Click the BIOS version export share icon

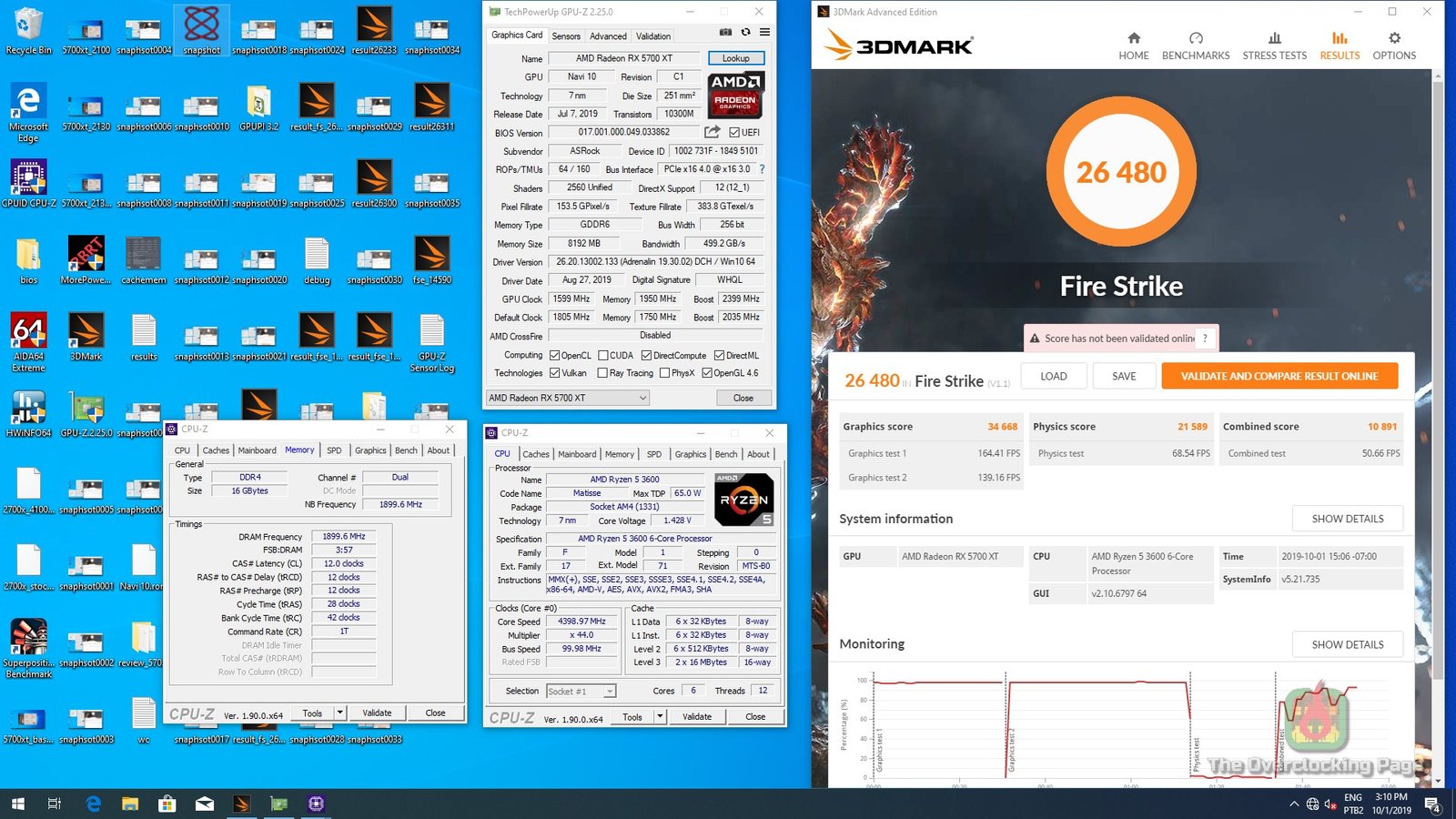point(713,132)
